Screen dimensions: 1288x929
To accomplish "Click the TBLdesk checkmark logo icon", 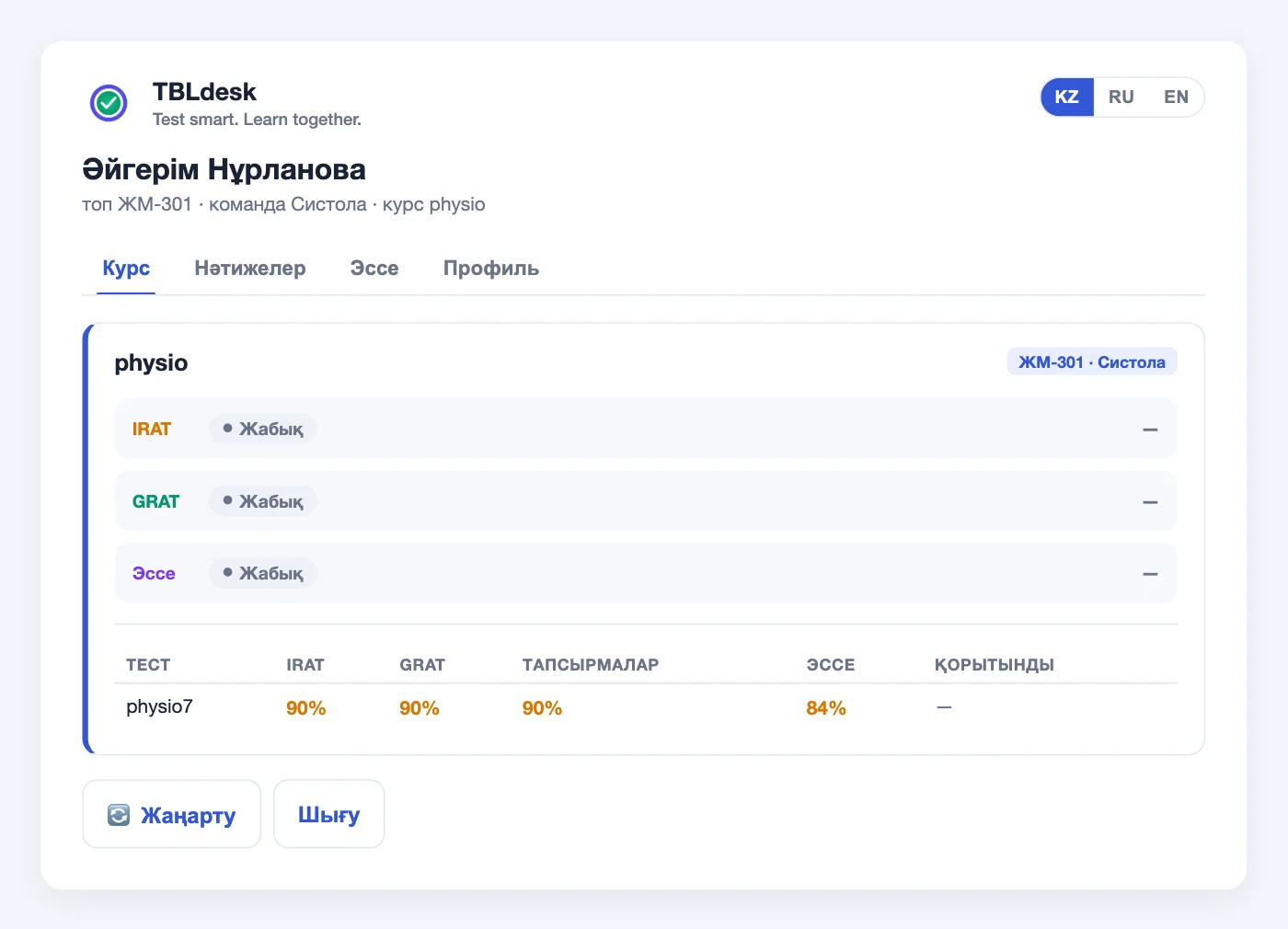I will tap(109, 103).
